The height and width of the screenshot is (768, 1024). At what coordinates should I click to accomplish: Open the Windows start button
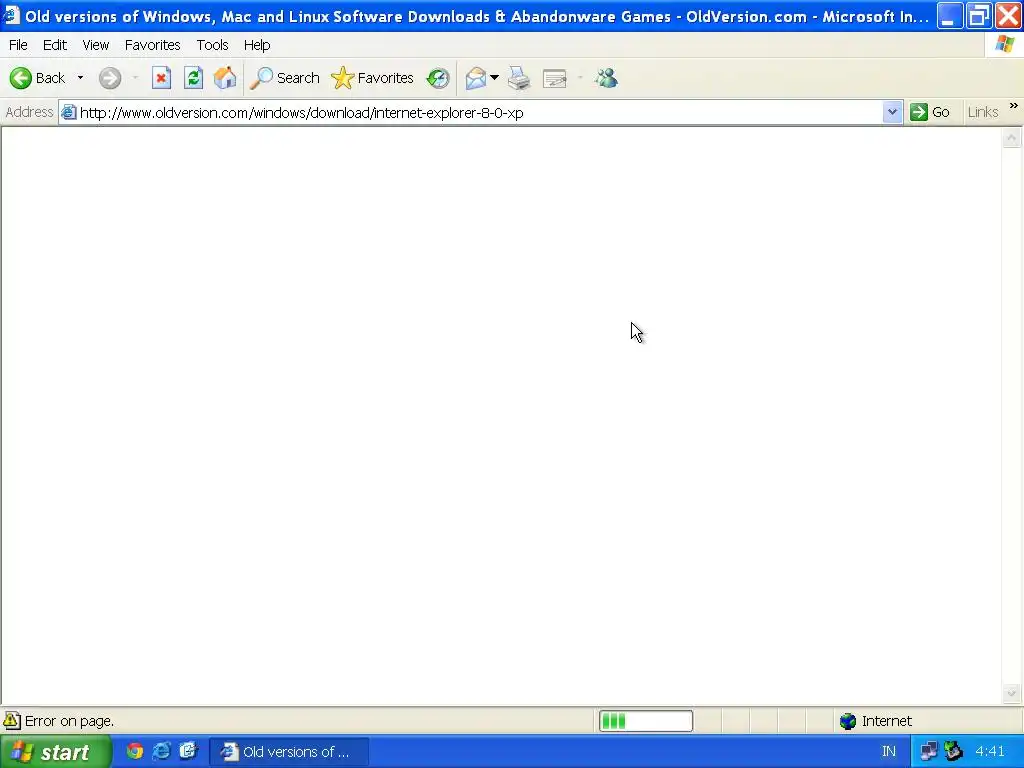pos(55,752)
